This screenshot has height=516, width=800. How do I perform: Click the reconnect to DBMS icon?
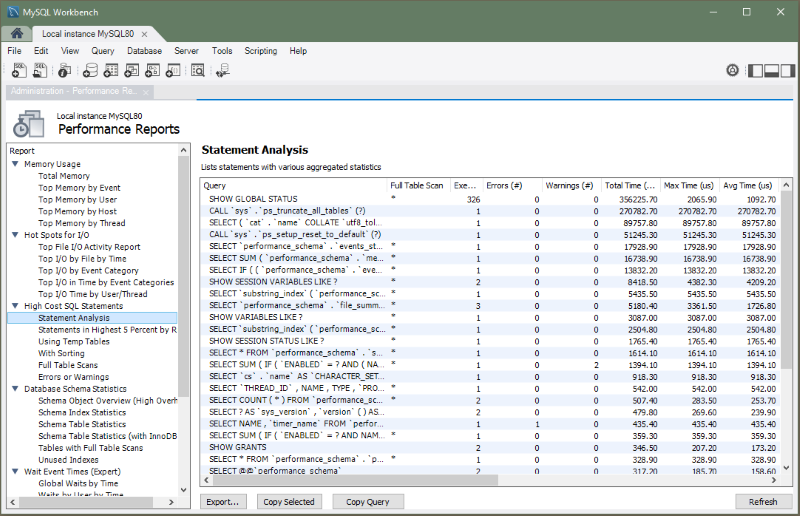(x=223, y=70)
